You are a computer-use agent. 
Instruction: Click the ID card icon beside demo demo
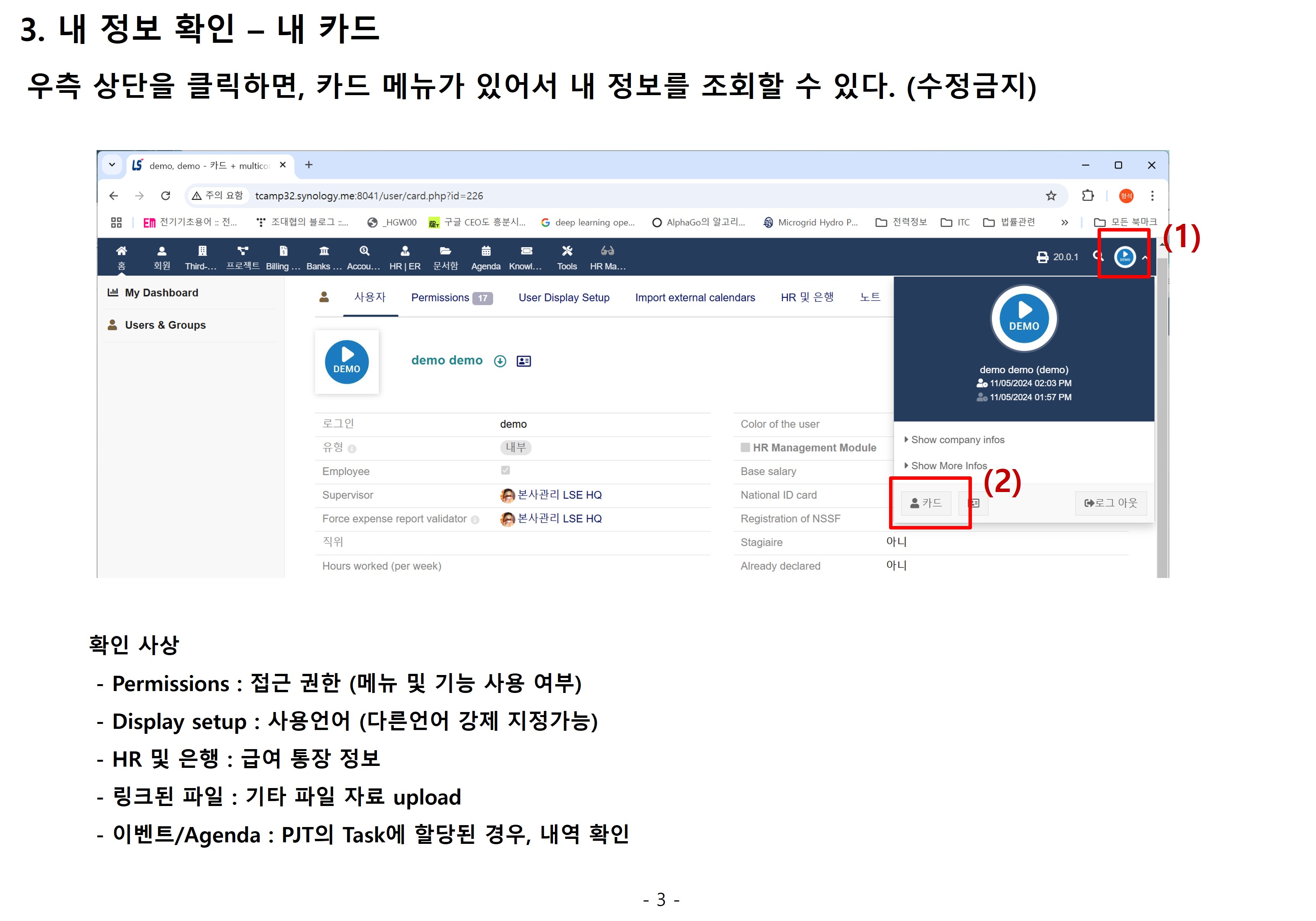click(523, 361)
